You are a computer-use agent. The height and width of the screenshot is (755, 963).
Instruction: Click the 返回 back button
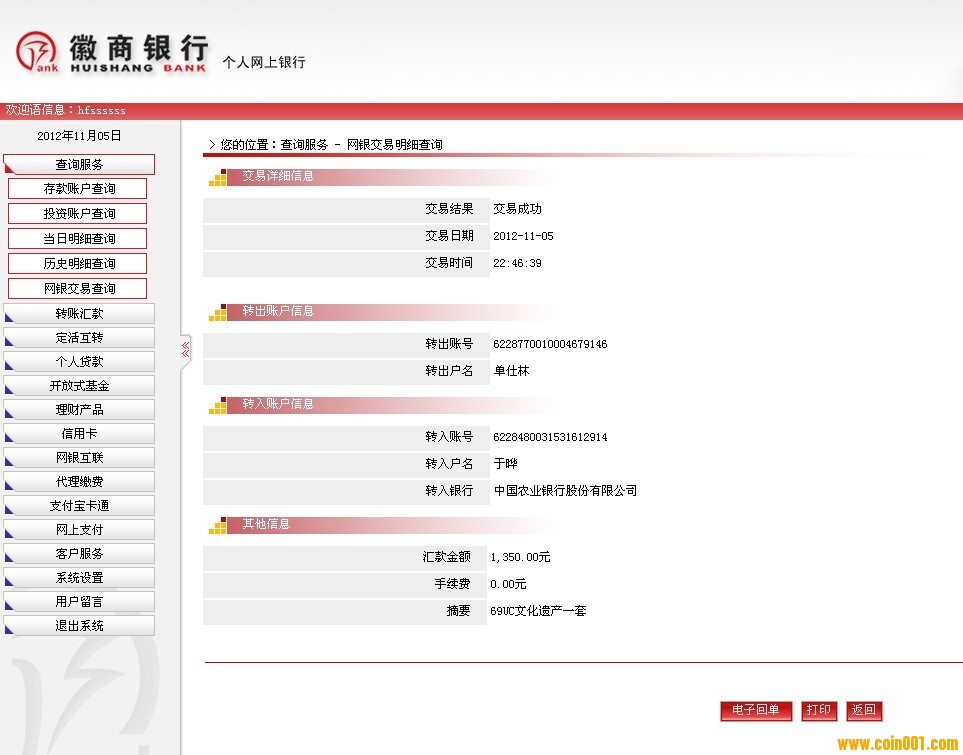864,711
